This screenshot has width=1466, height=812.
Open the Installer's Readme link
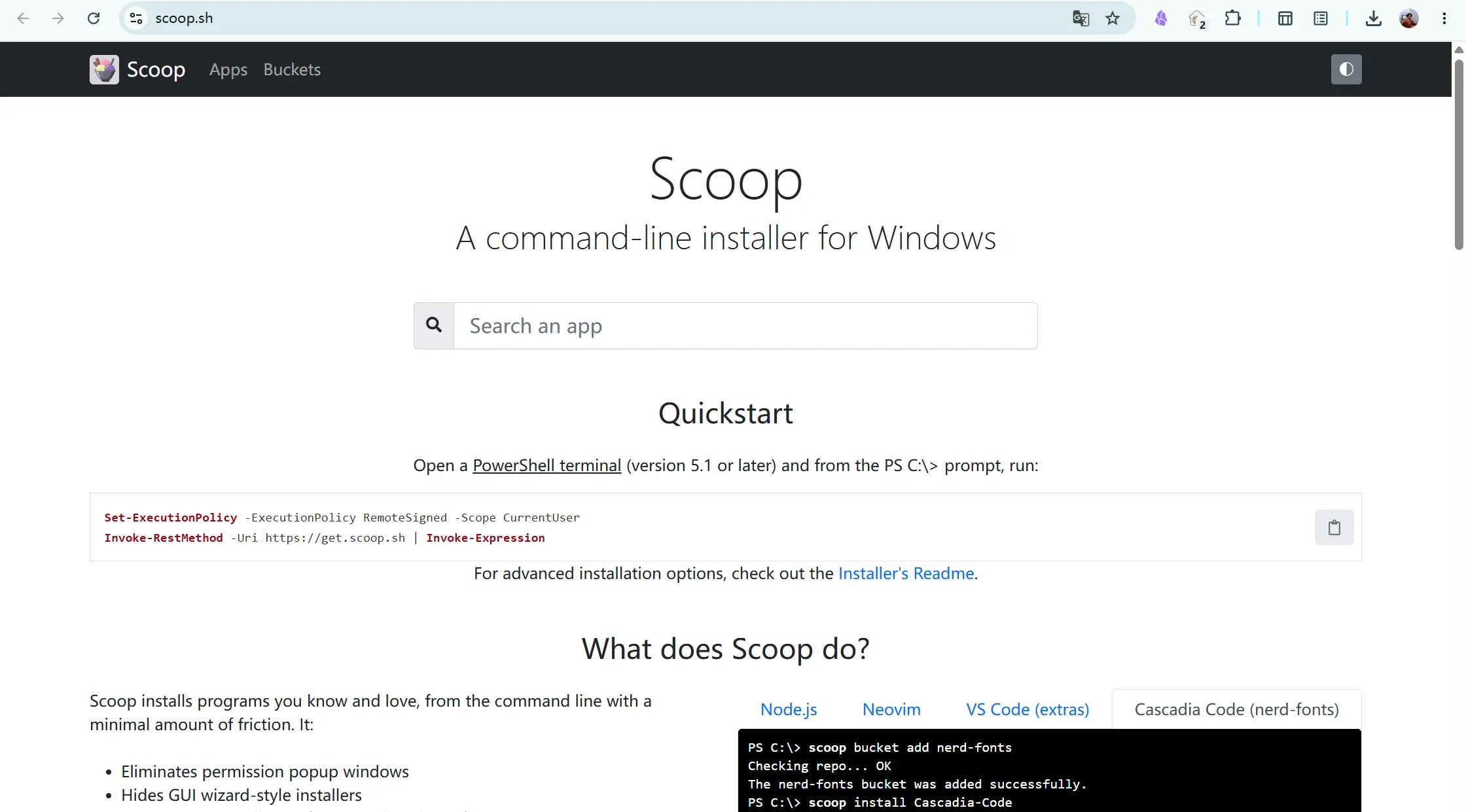(x=906, y=573)
